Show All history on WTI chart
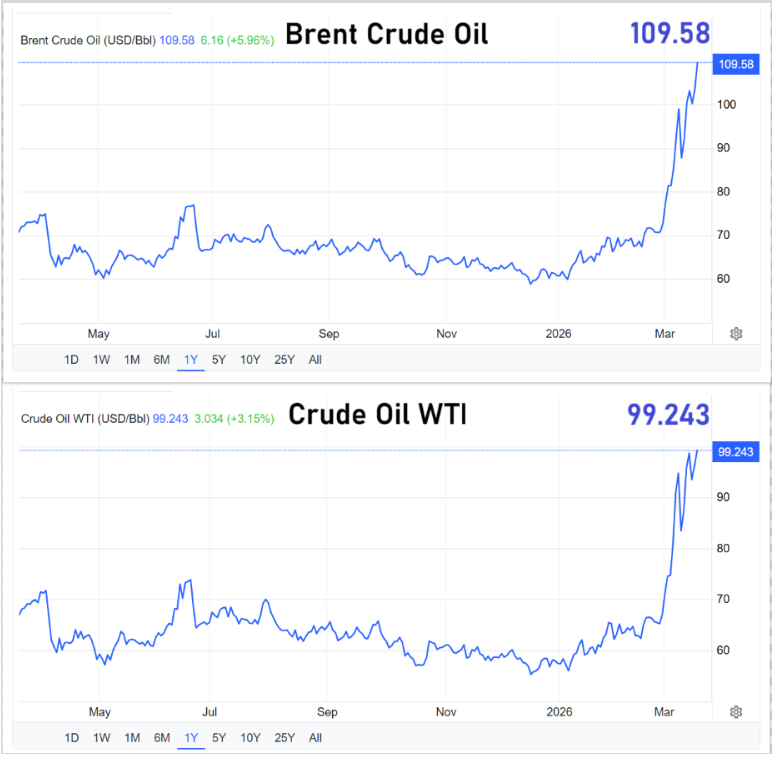The image size is (772, 760). 315,738
